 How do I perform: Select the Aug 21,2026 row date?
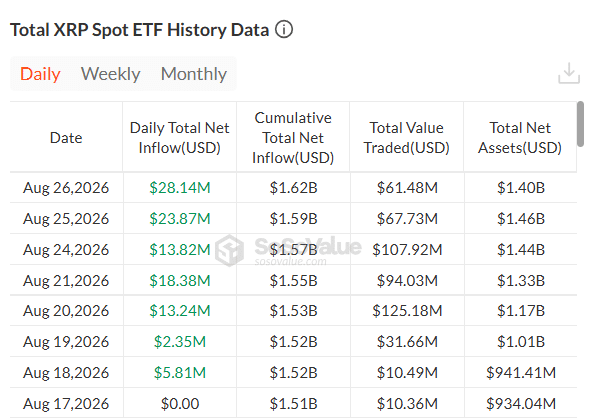click(66, 281)
